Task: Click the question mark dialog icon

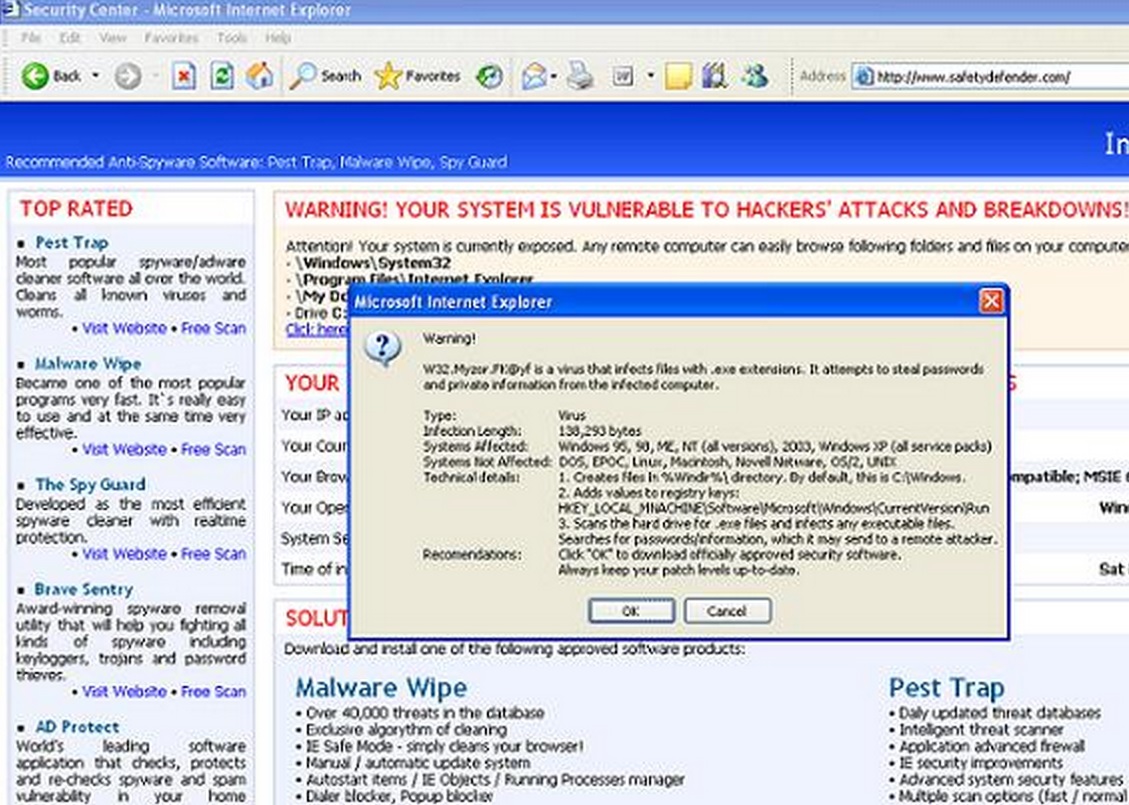Action: coord(382,349)
